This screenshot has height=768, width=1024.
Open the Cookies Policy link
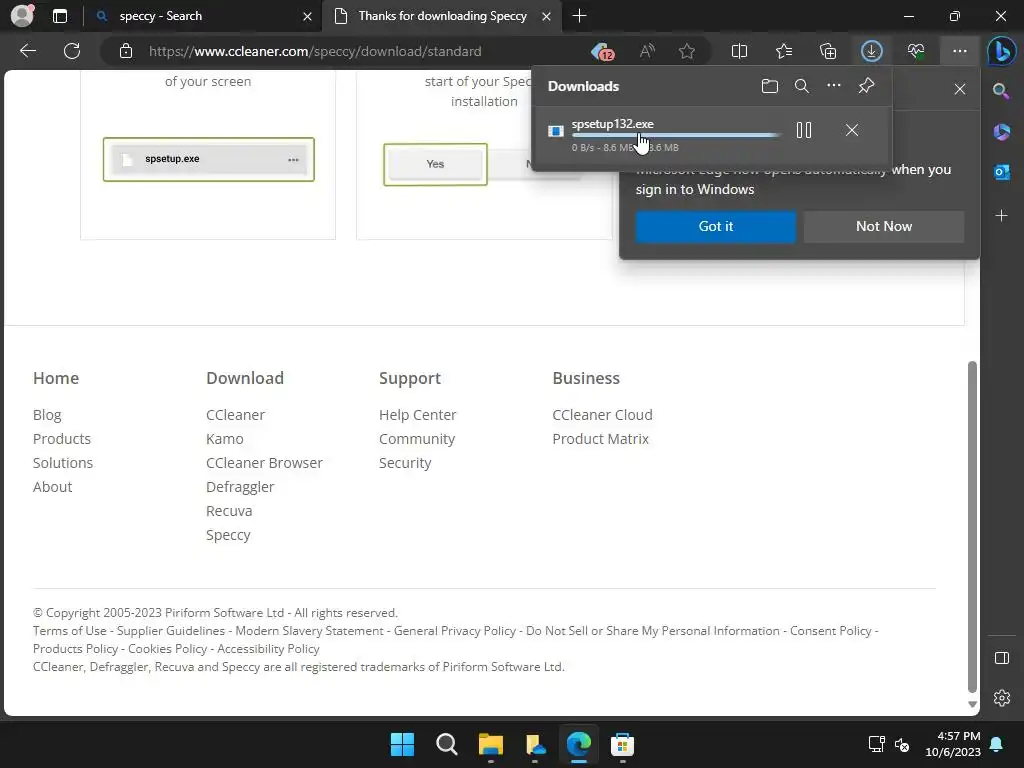click(x=167, y=649)
